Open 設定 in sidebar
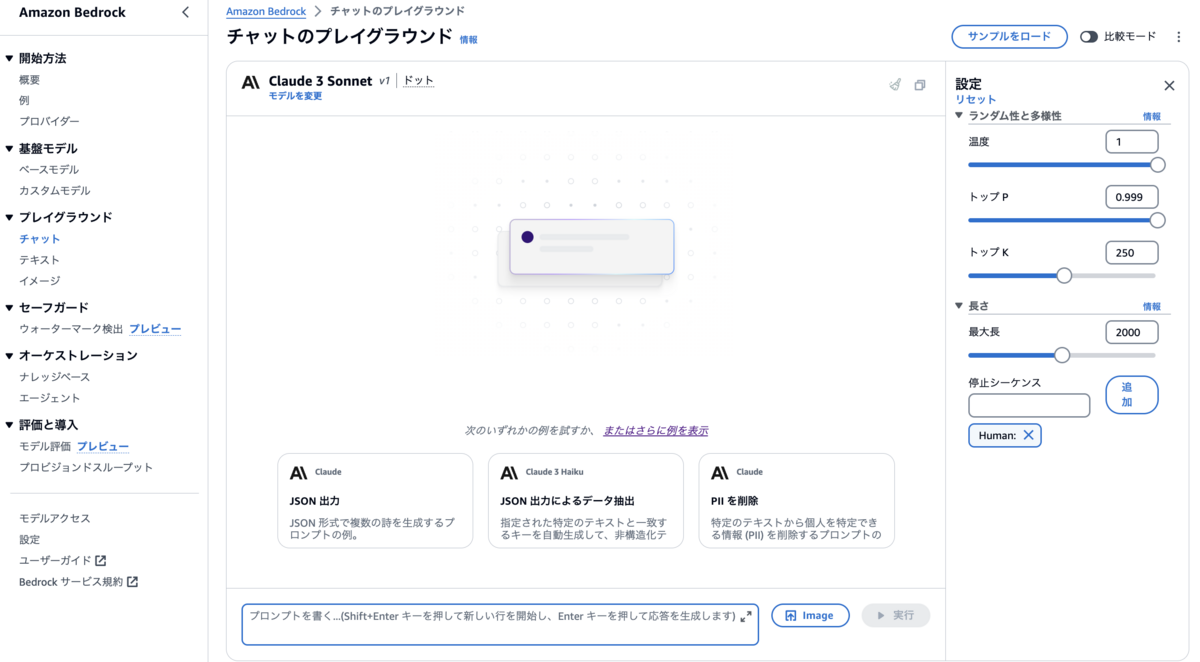This screenshot has width=1200, height=662. [30, 539]
